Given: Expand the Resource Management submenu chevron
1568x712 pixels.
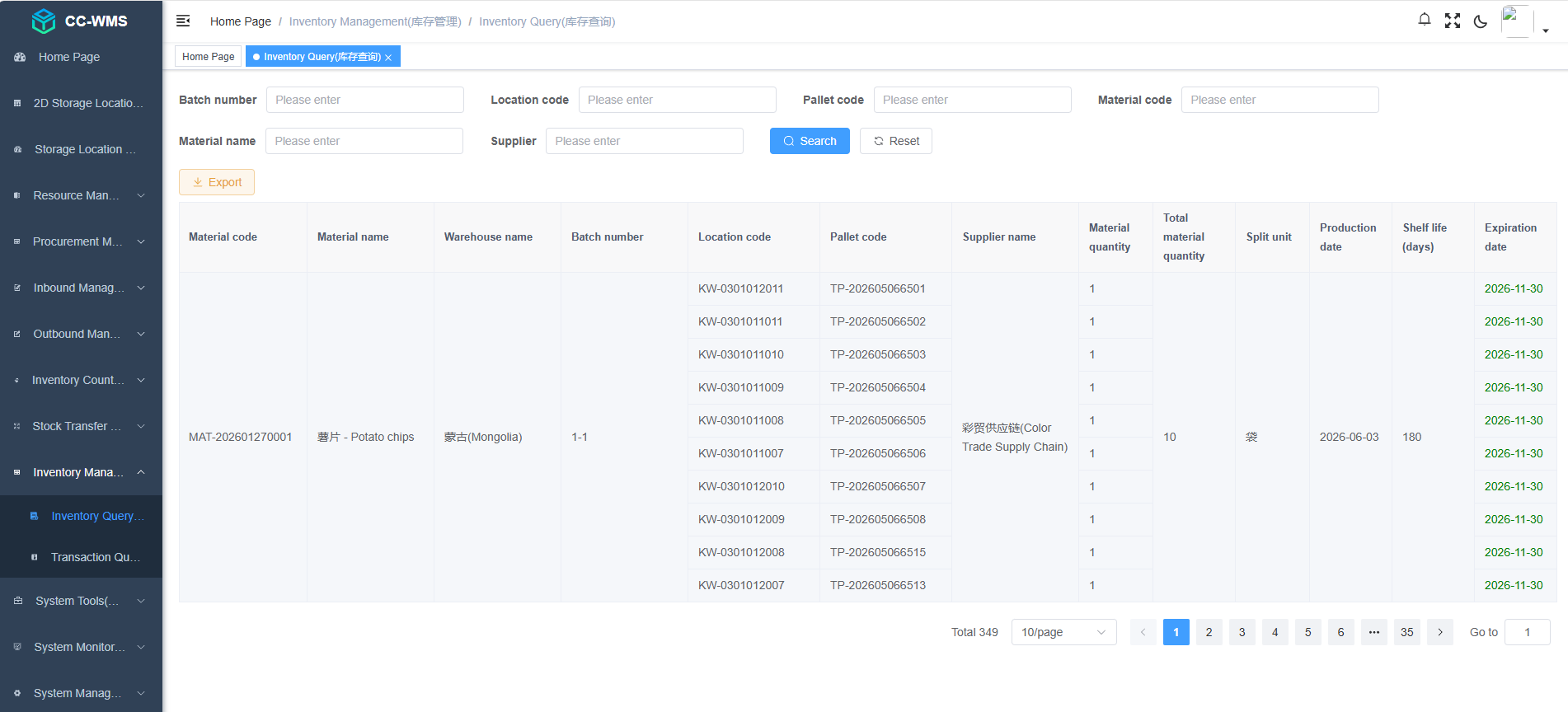Looking at the screenshot, I should pyautogui.click(x=141, y=195).
